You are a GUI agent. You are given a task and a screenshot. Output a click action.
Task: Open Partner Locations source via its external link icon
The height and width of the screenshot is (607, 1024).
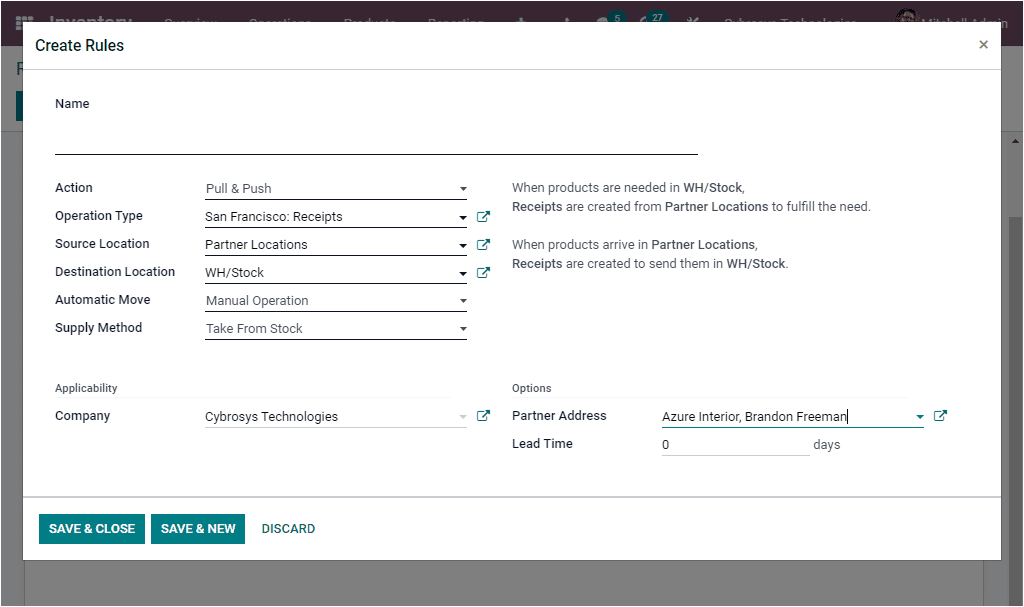tap(483, 244)
